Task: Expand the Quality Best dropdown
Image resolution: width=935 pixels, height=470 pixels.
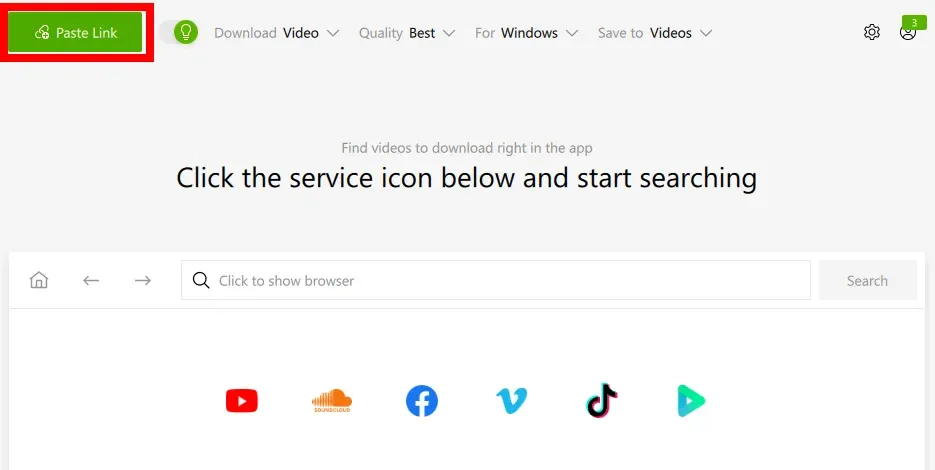Action: click(407, 33)
